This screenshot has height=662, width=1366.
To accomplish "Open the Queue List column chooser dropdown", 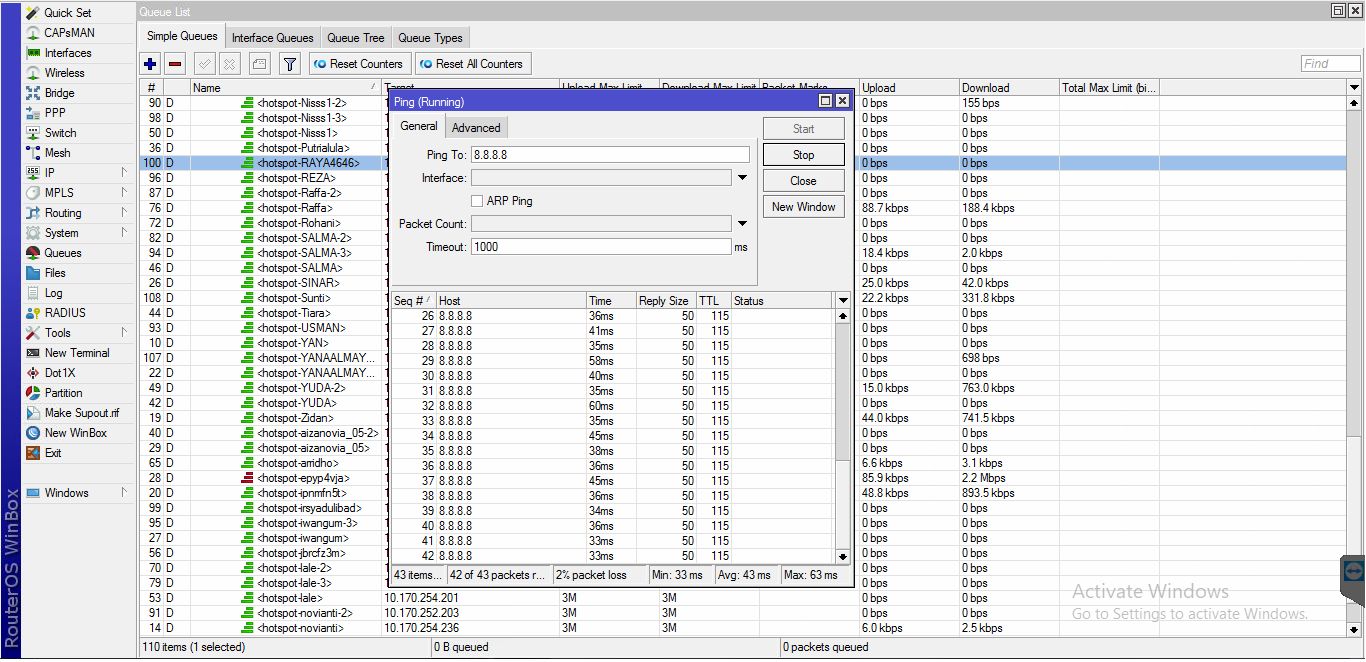I will [1354, 88].
